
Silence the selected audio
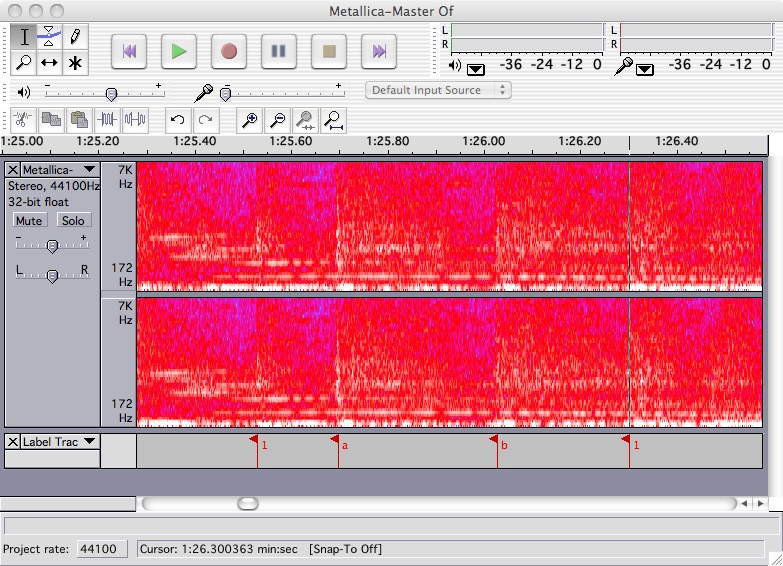coord(135,120)
